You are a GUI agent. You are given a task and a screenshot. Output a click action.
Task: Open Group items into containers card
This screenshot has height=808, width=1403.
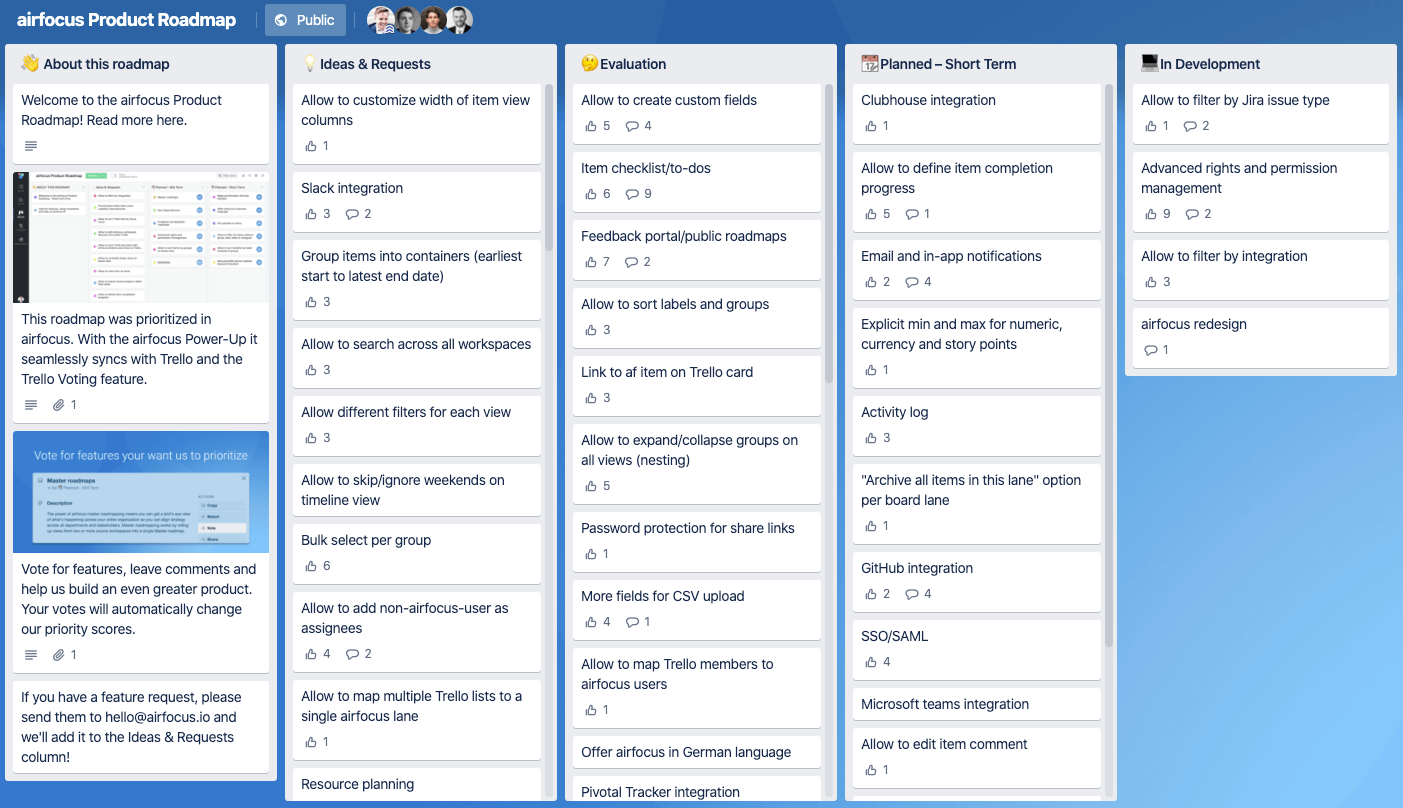click(x=416, y=279)
